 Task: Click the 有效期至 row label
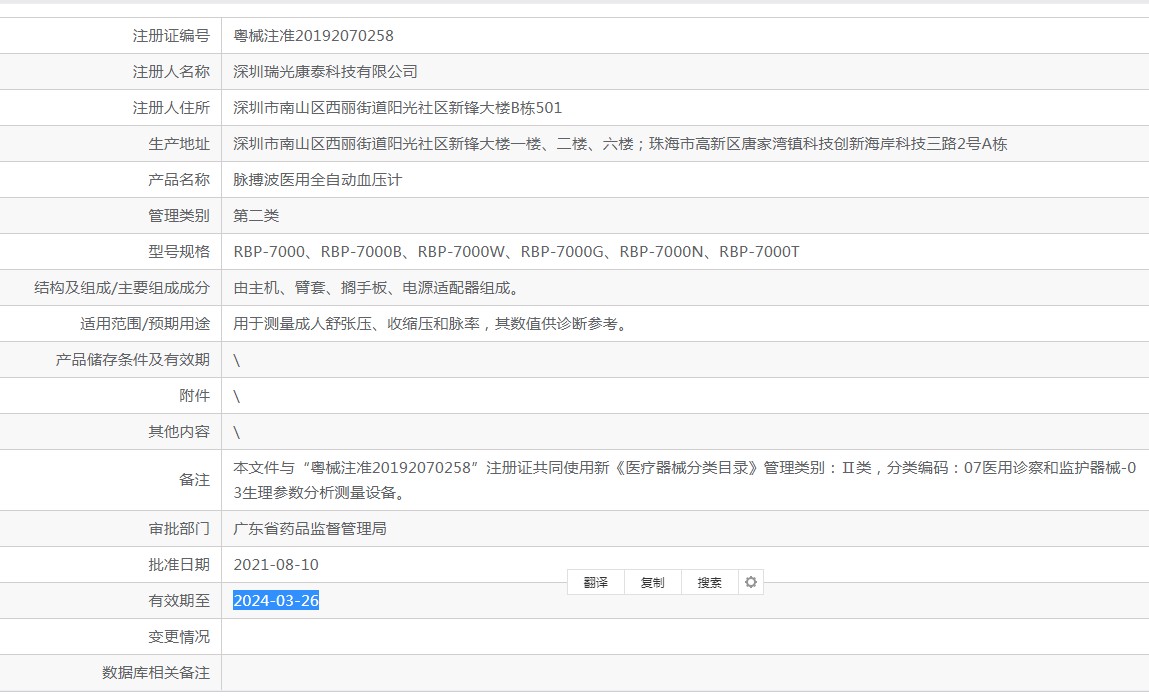coord(179,601)
